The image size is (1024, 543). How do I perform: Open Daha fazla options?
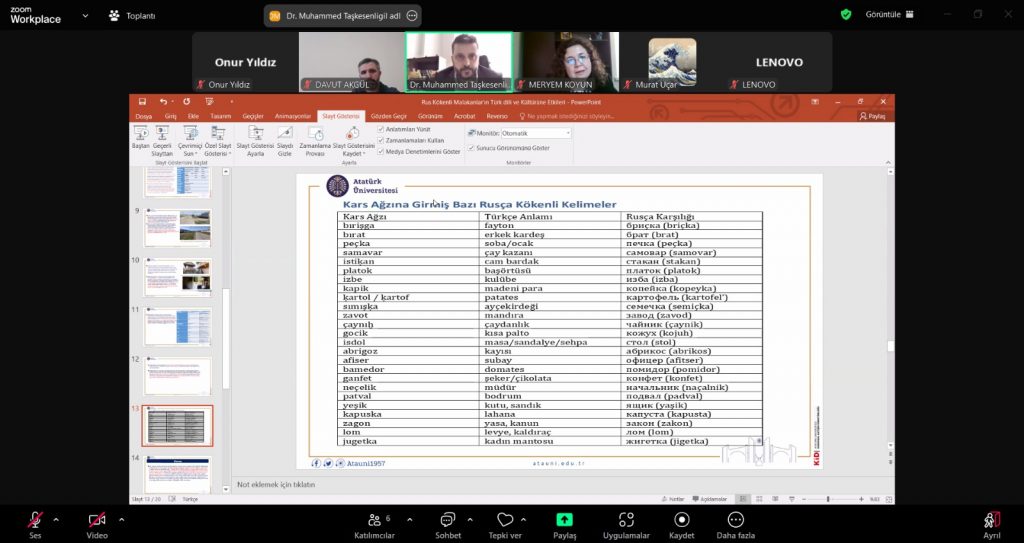point(735,525)
